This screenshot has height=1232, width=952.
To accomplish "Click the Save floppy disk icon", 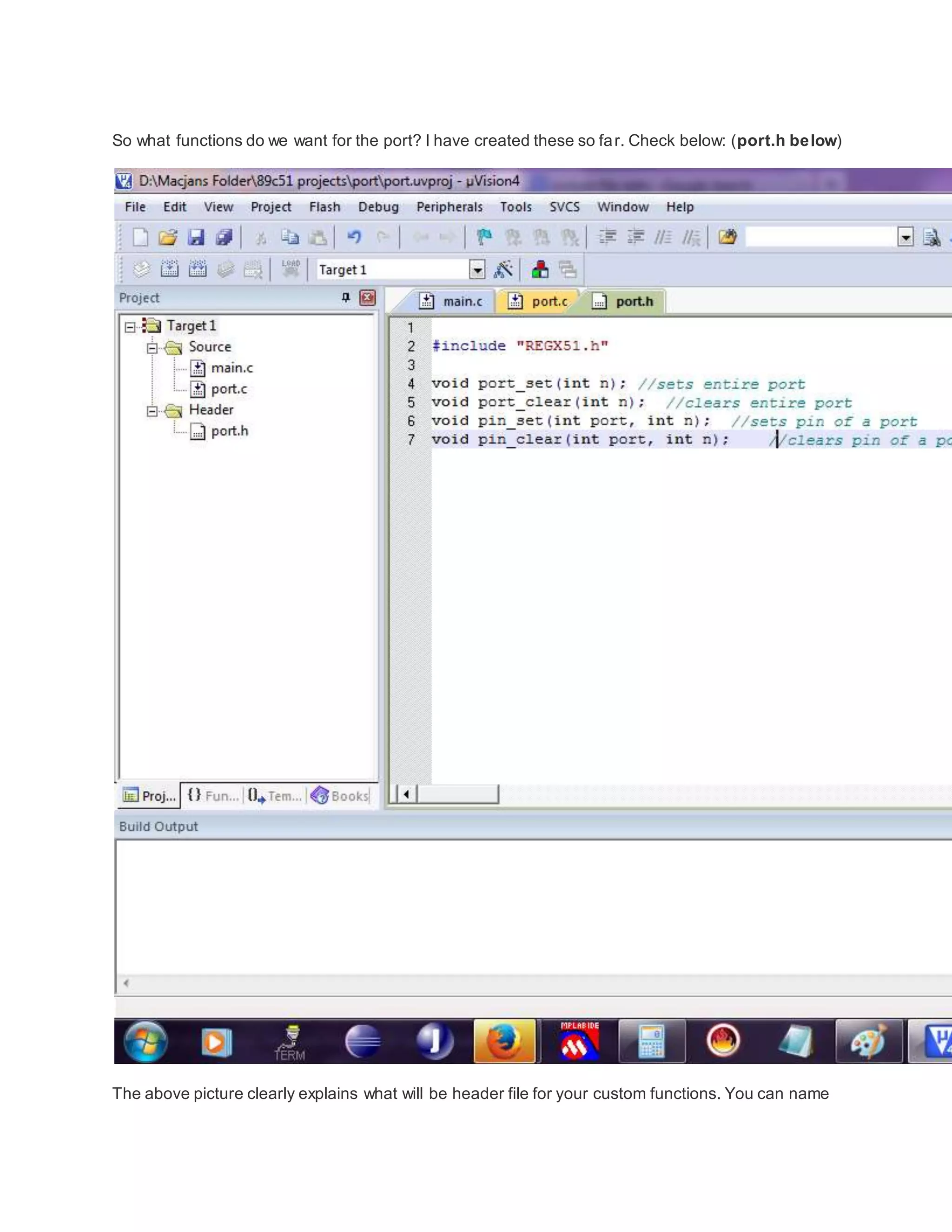I will 196,238.
